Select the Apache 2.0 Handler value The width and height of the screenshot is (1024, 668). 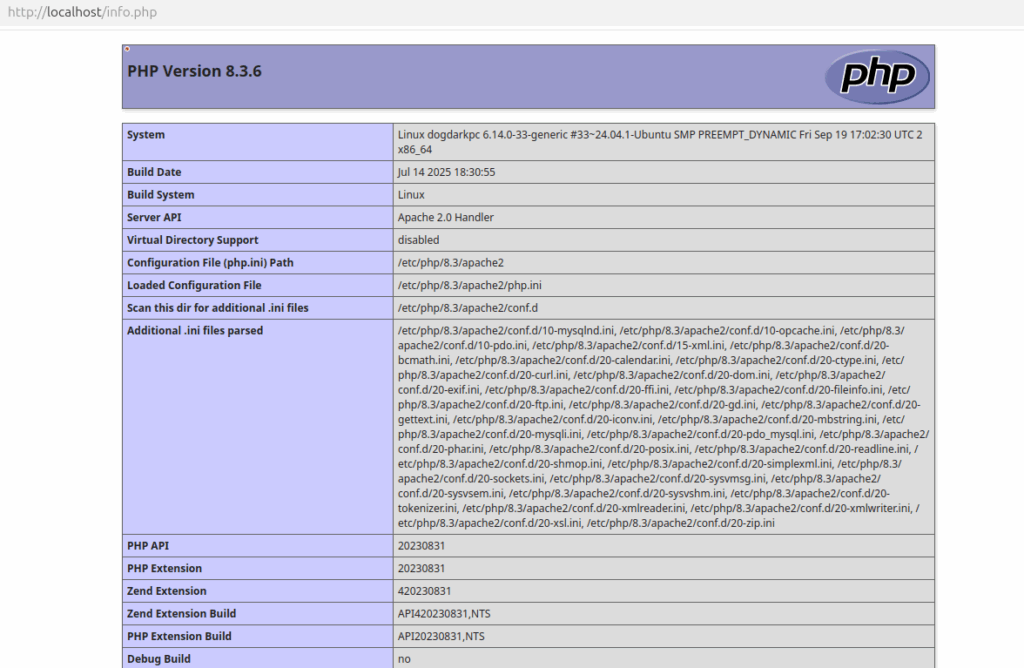(x=445, y=217)
